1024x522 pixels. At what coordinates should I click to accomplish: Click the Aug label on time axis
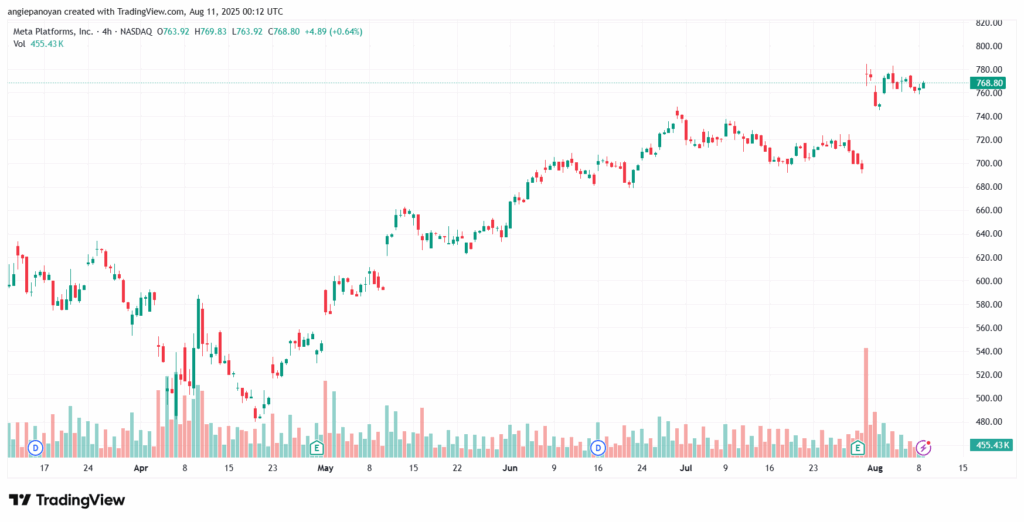(x=876, y=467)
